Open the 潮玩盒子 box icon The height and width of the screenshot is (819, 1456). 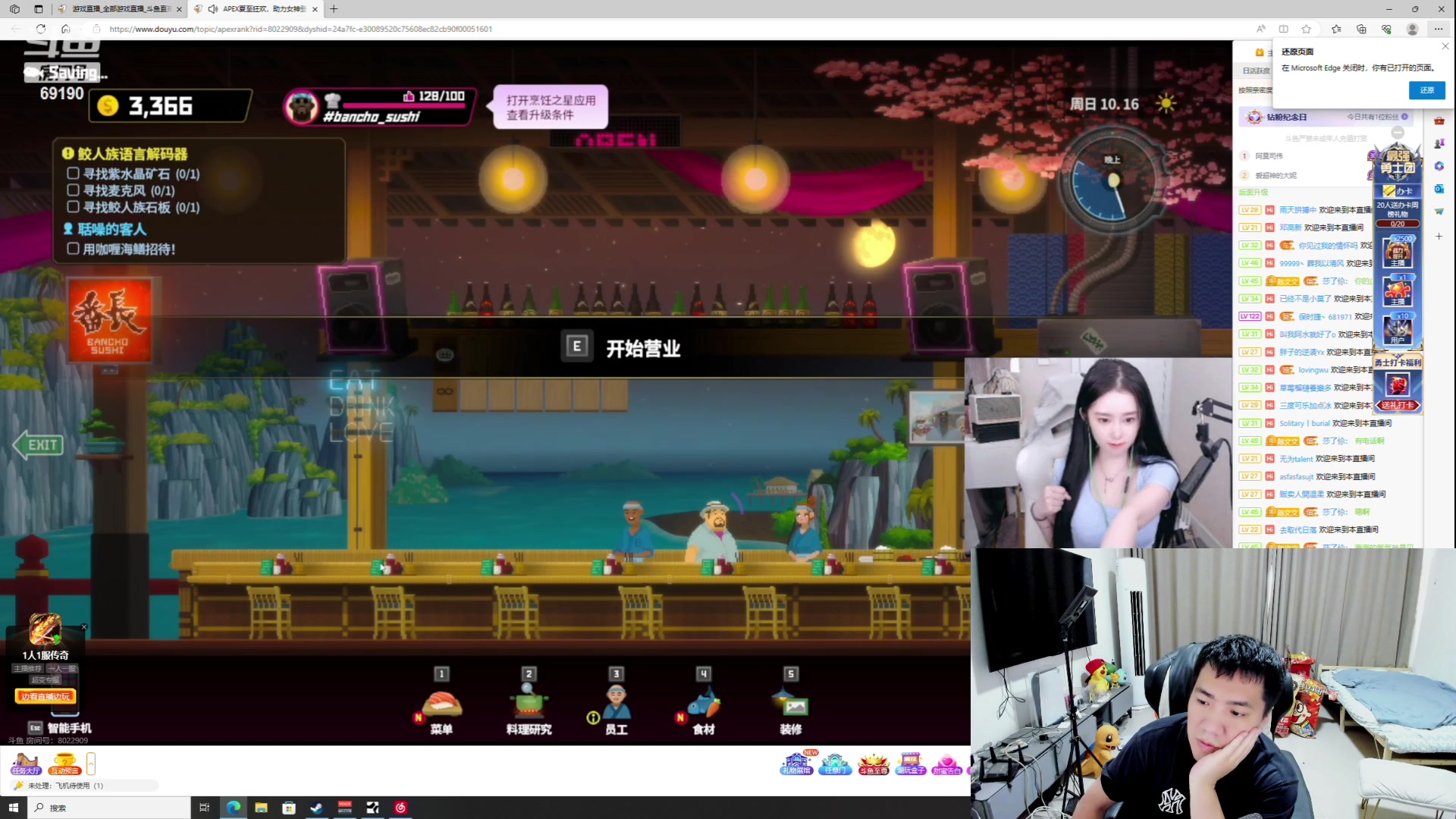tap(910, 763)
